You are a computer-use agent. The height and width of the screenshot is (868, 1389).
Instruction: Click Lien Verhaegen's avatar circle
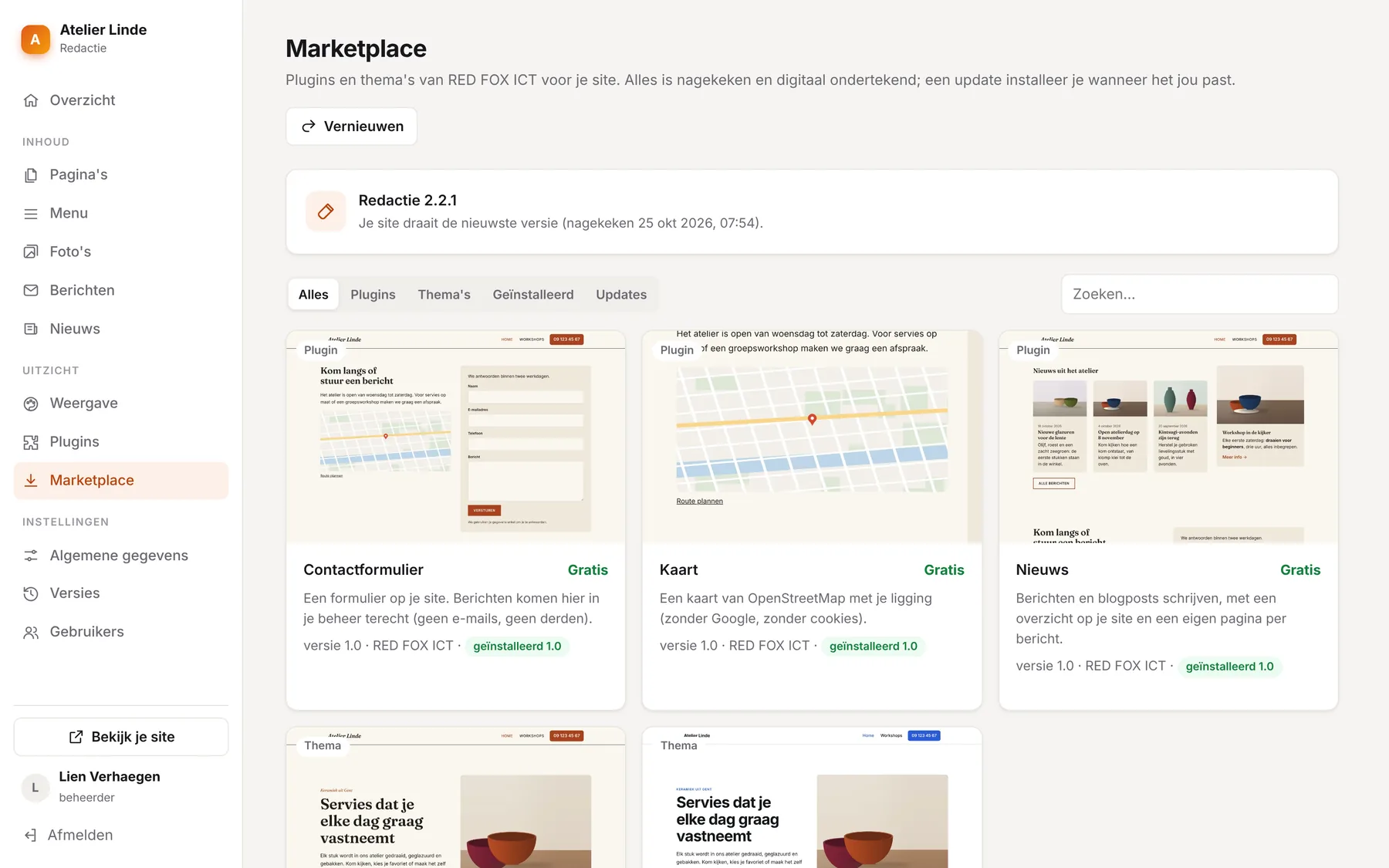[35, 787]
